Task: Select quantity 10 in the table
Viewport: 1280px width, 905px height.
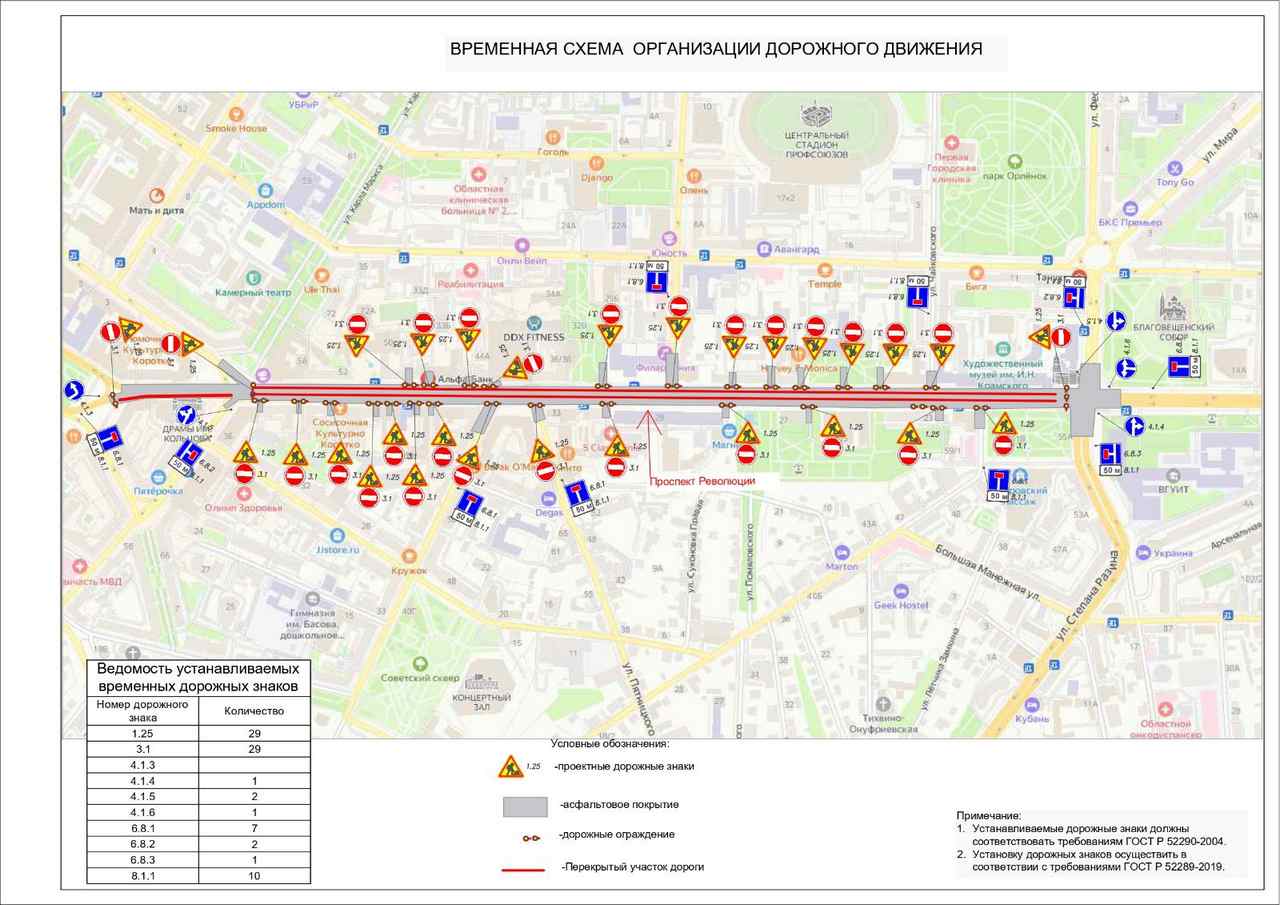Action: coord(254,876)
